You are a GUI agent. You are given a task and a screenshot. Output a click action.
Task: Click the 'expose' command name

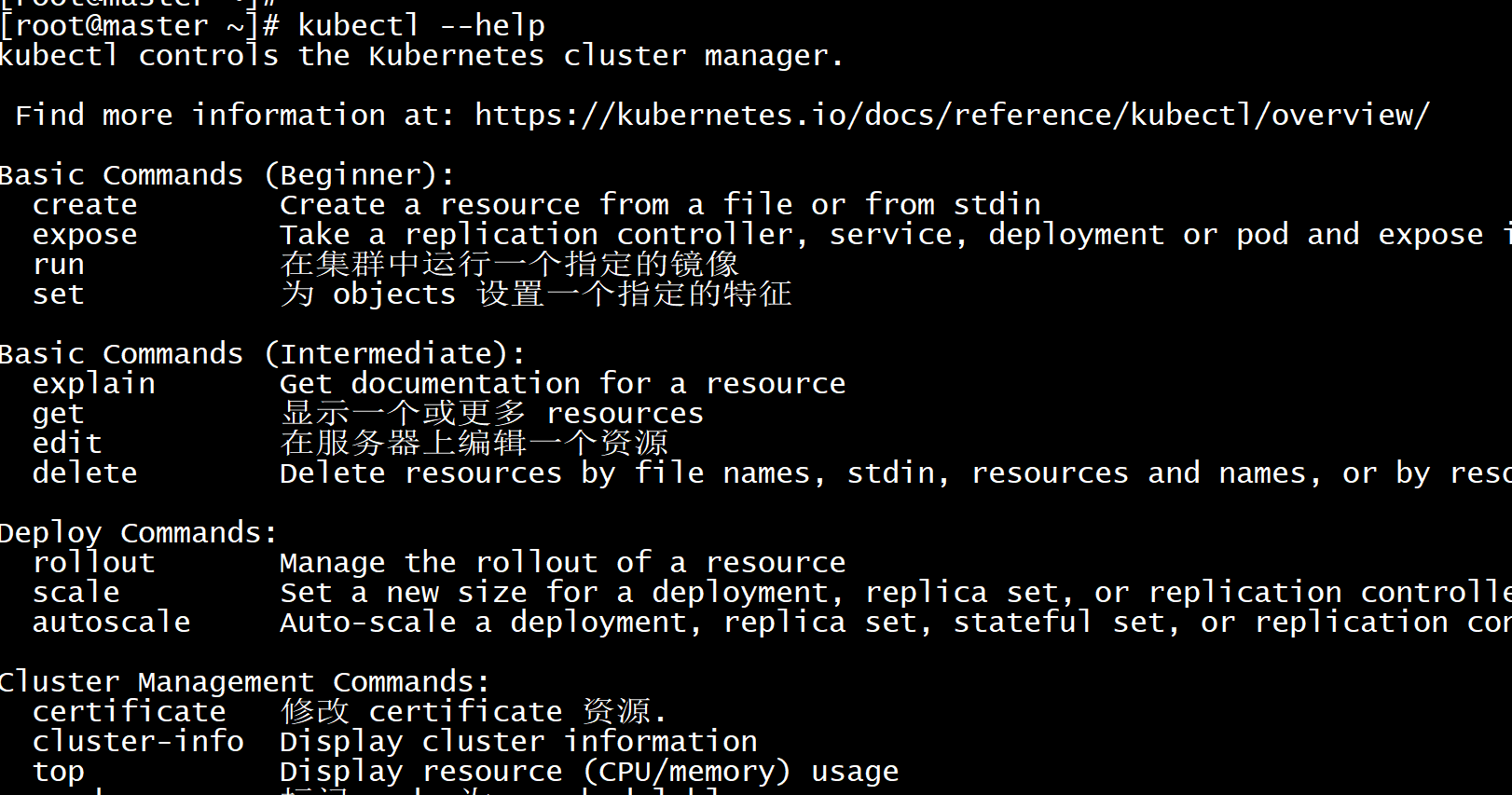85,235
